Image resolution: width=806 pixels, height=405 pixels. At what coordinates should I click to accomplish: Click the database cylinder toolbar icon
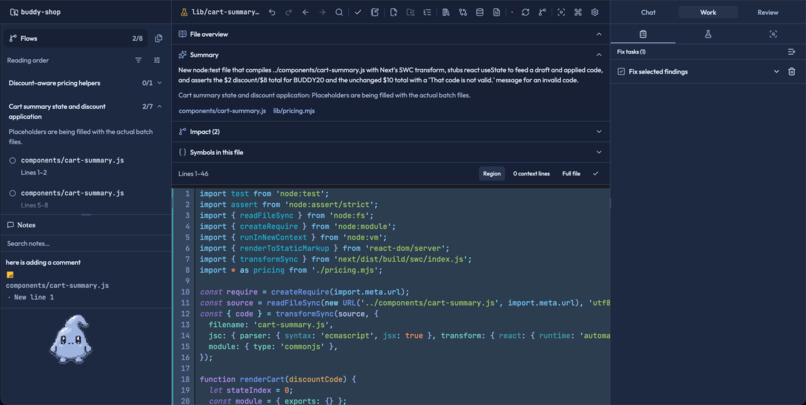click(480, 12)
